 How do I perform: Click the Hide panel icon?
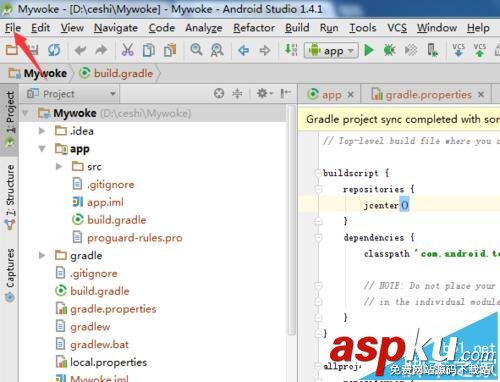coord(285,93)
